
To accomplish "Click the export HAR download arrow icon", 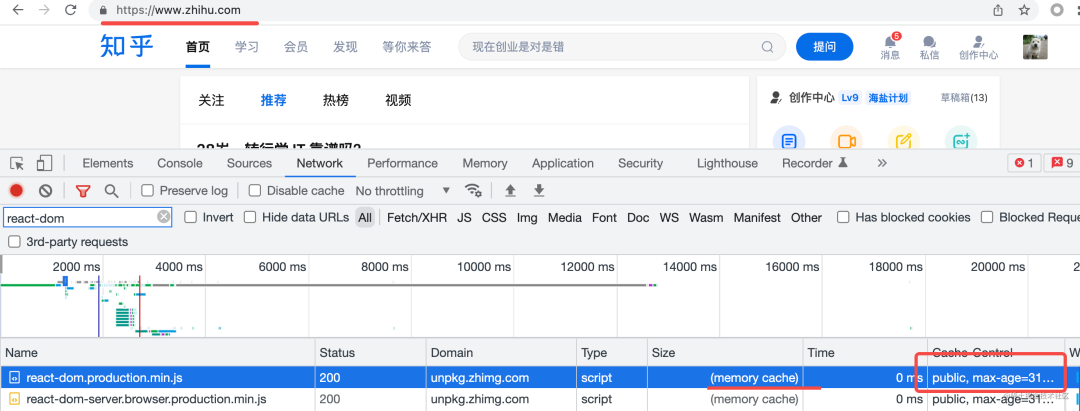I will pos(539,190).
